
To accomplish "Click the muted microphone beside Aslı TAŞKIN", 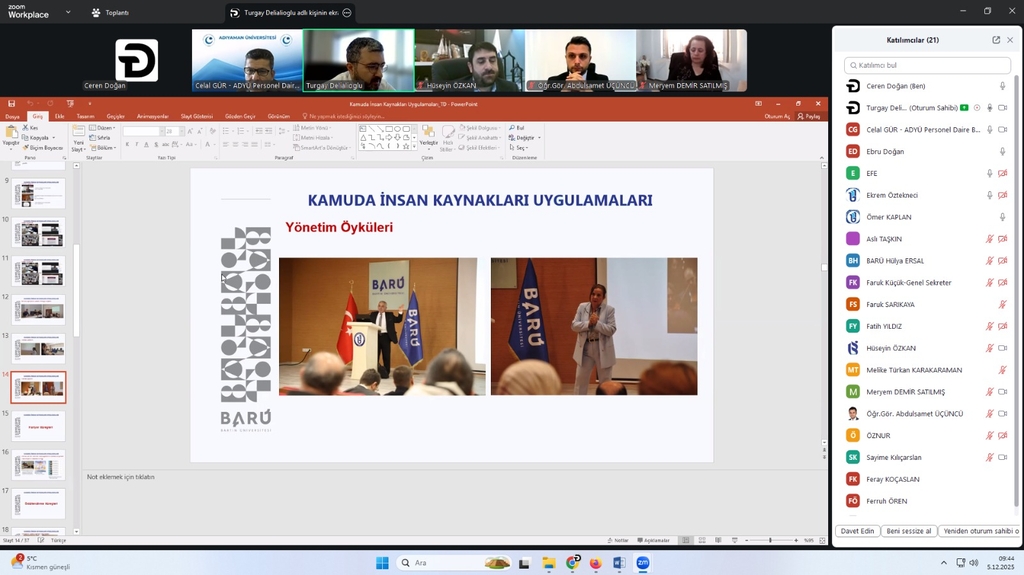I will (989, 239).
